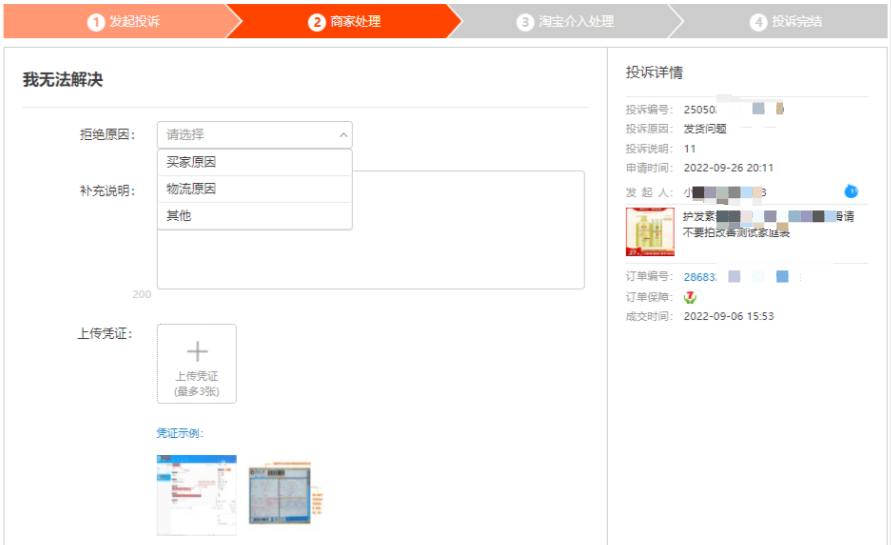
Task: Expand the 拒绝原因 dropdown arrow
Action: (343, 135)
